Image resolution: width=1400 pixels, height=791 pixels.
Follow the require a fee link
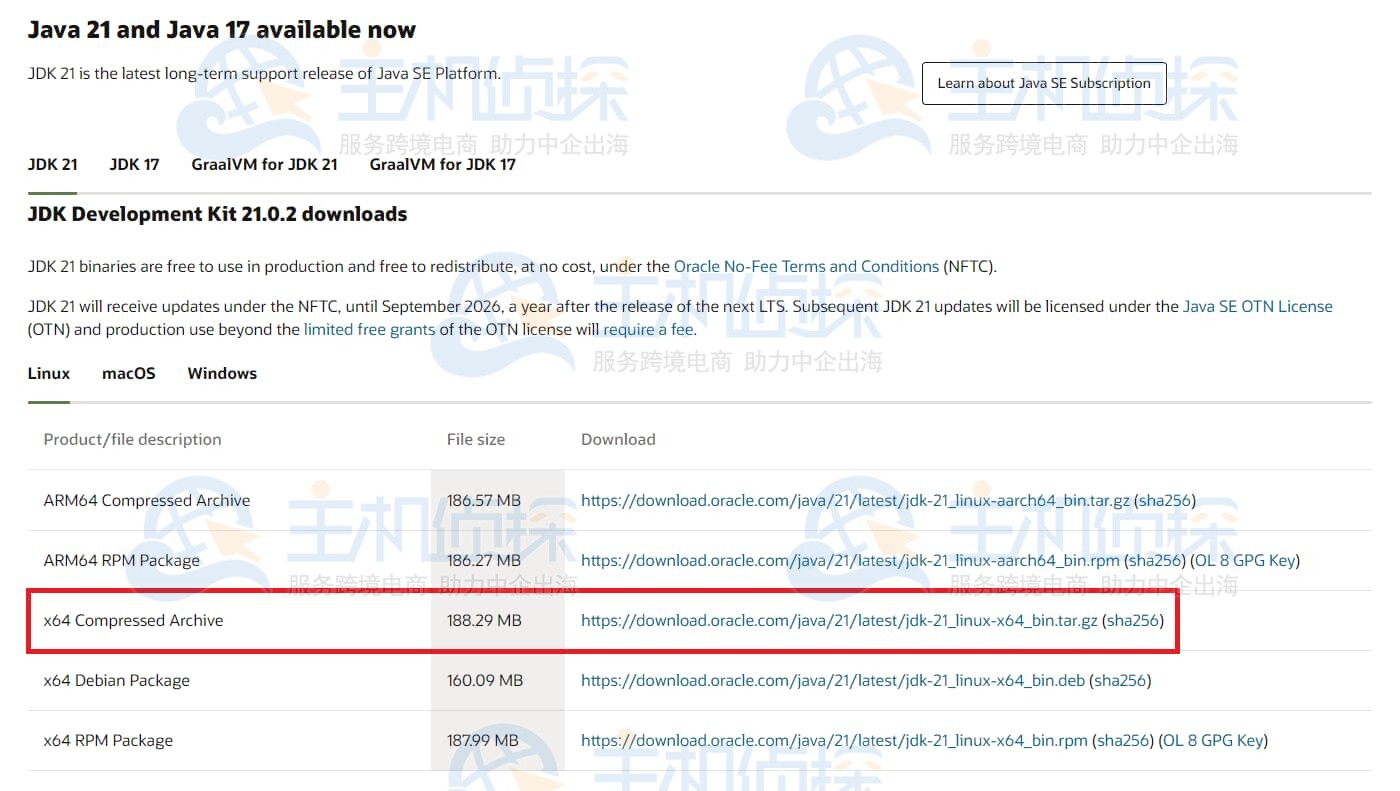tap(648, 329)
